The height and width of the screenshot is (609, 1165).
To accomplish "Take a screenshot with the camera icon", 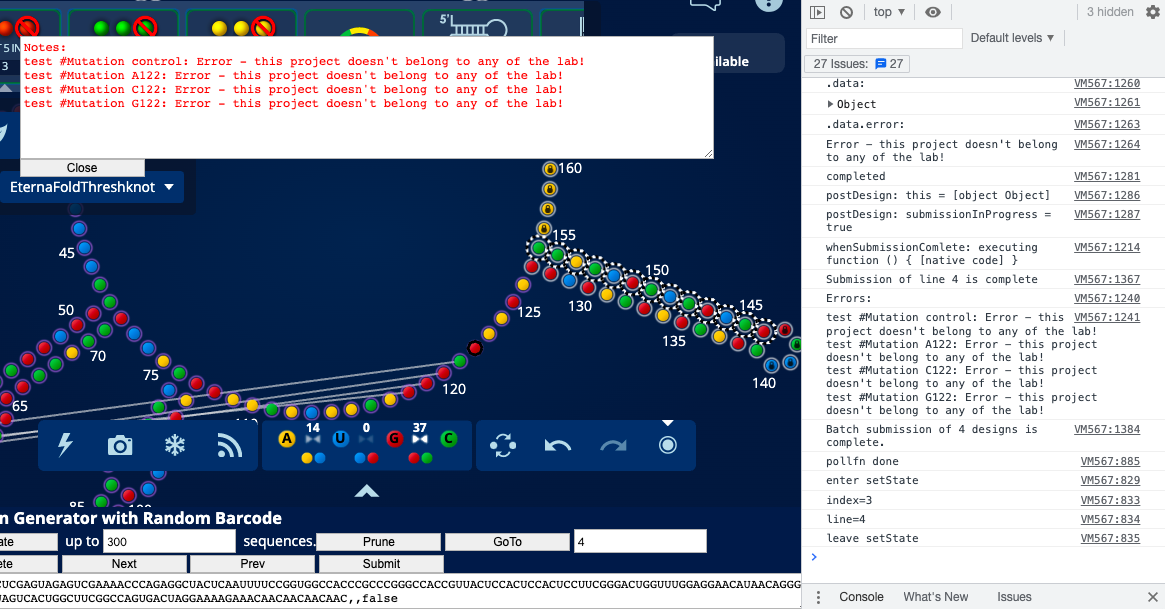I will tap(120, 445).
